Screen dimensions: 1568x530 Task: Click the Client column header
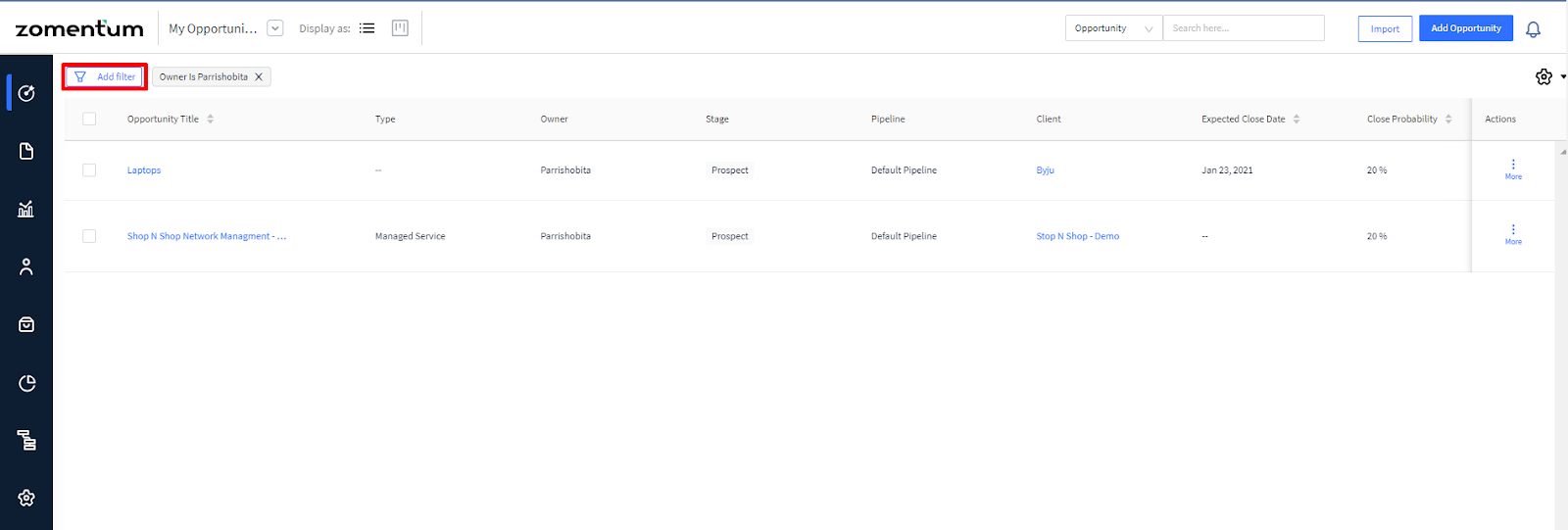[1049, 119]
